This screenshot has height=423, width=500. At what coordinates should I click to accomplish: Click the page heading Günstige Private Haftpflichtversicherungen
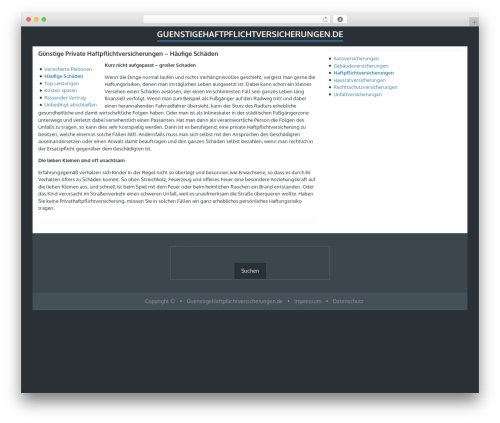click(128, 54)
